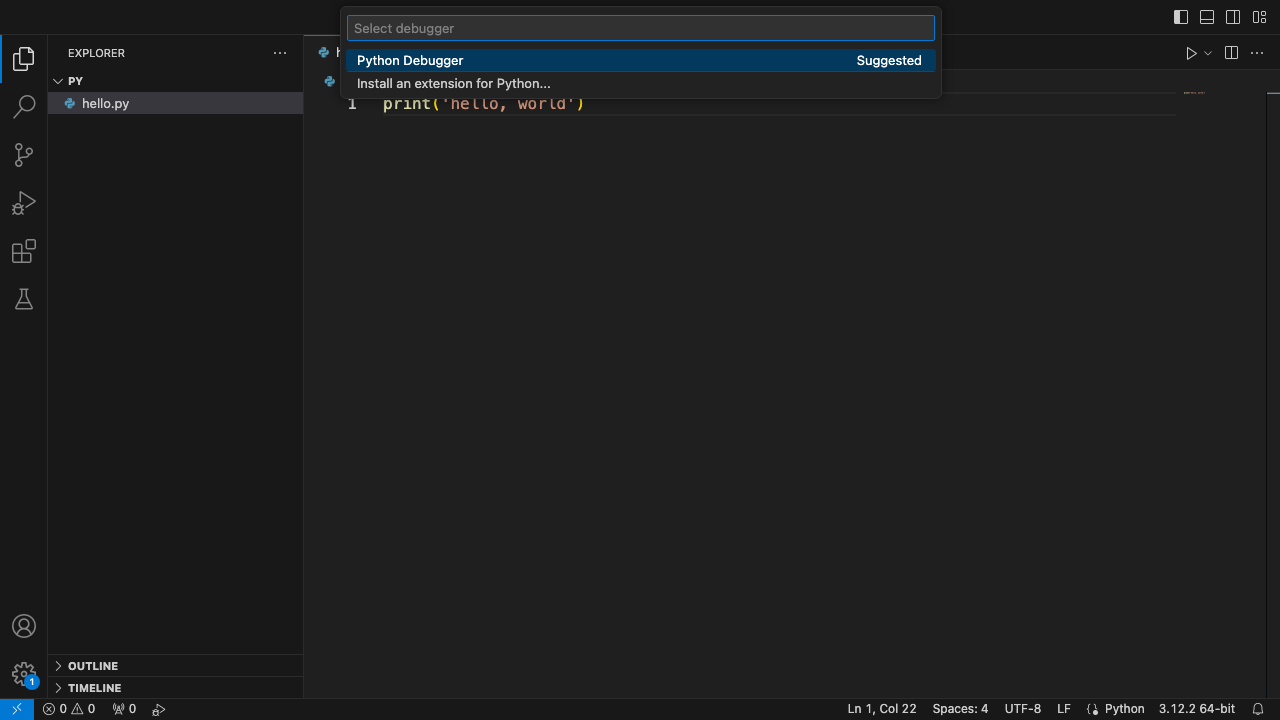Open editor More Actions menu
The image size is (1280, 720).
click(x=1258, y=53)
